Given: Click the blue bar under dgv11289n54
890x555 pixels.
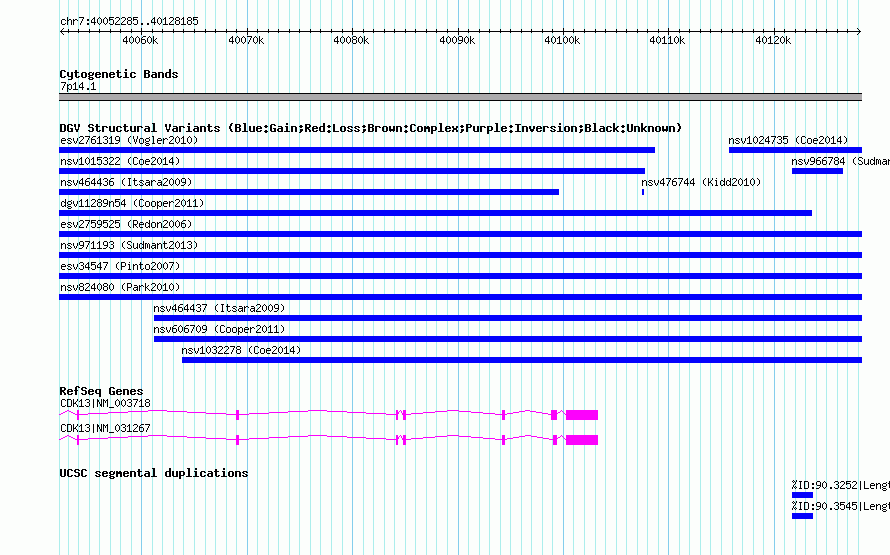Looking at the screenshot, I should [435, 213].
